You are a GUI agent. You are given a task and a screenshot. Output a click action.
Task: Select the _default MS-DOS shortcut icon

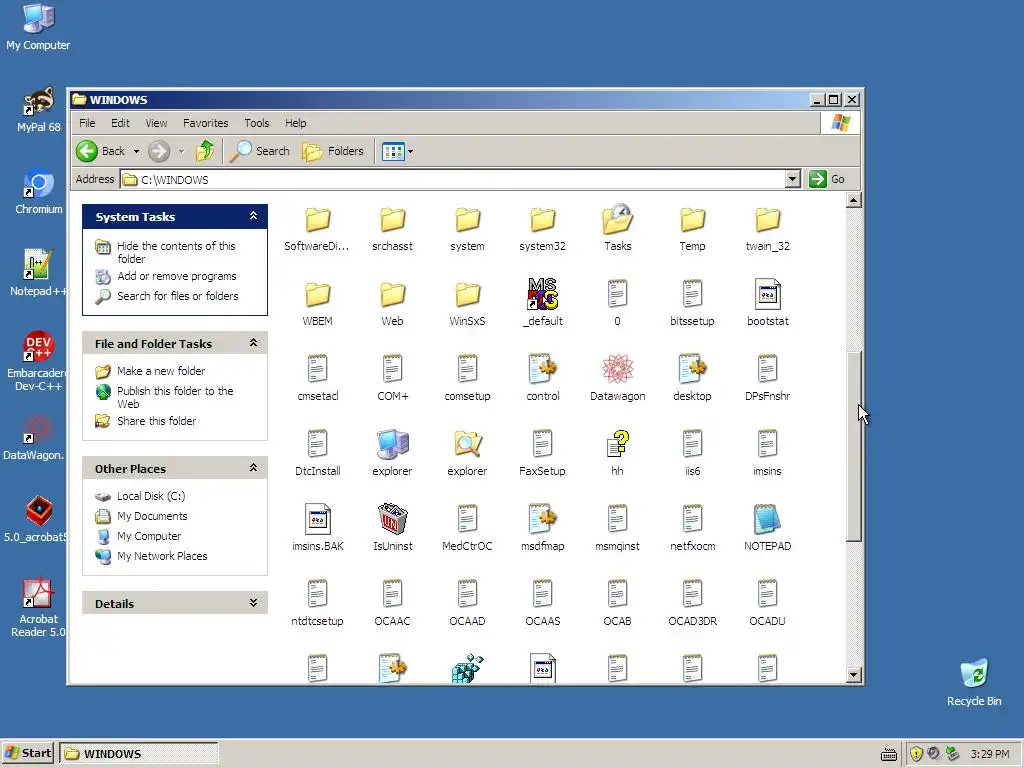coord(543,294)
